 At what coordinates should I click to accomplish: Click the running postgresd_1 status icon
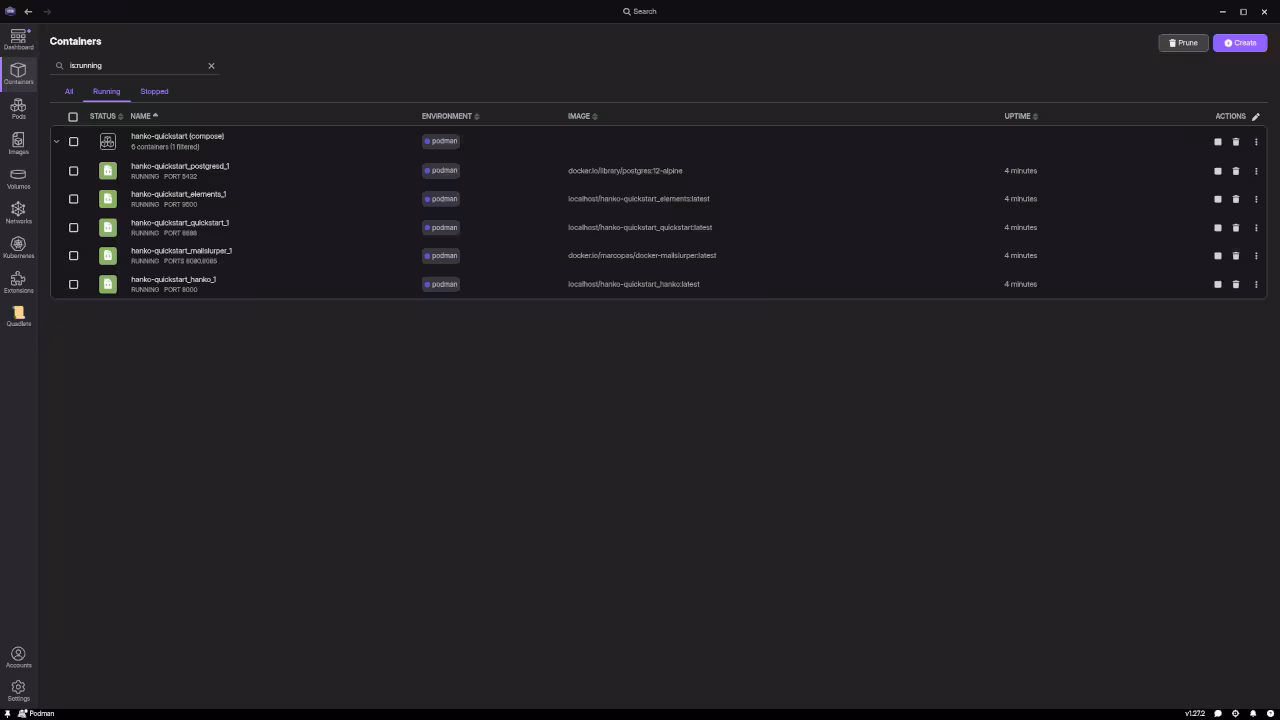click(x=108, y=171)
